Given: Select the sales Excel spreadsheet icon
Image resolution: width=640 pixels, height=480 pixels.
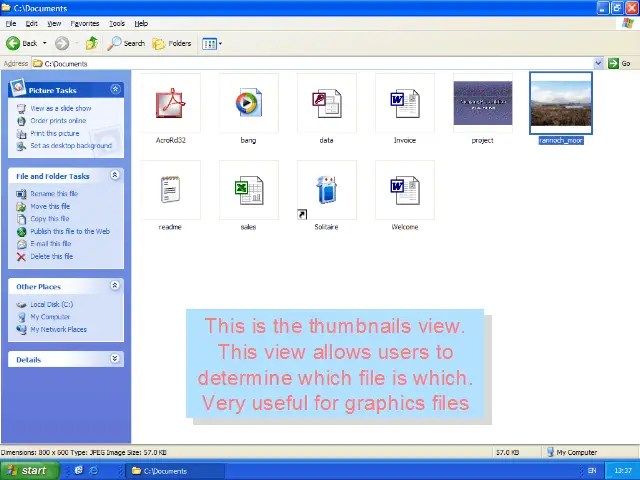Looking at the screenshot, I should pos(248,190).
